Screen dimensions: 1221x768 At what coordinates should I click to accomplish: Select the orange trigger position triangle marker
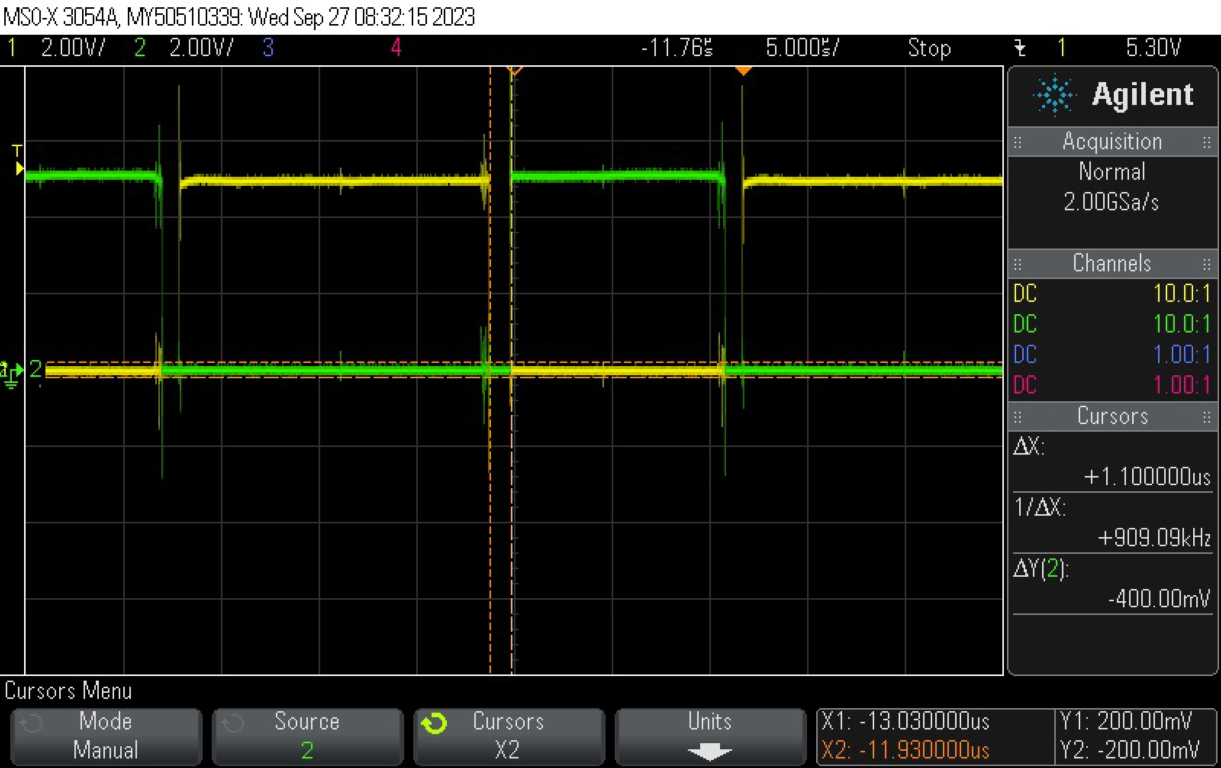742,71
